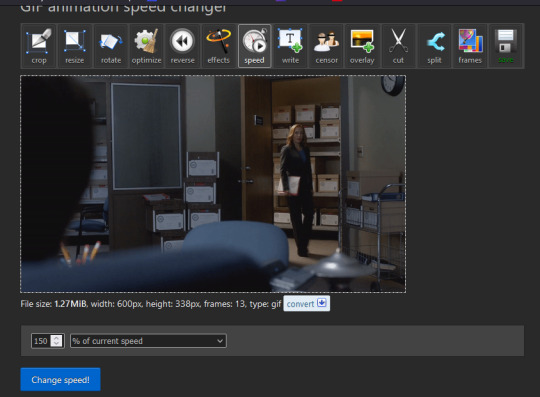This screenshot has width=540, height=397.
Task: Open the split tool
Action: 434,46
